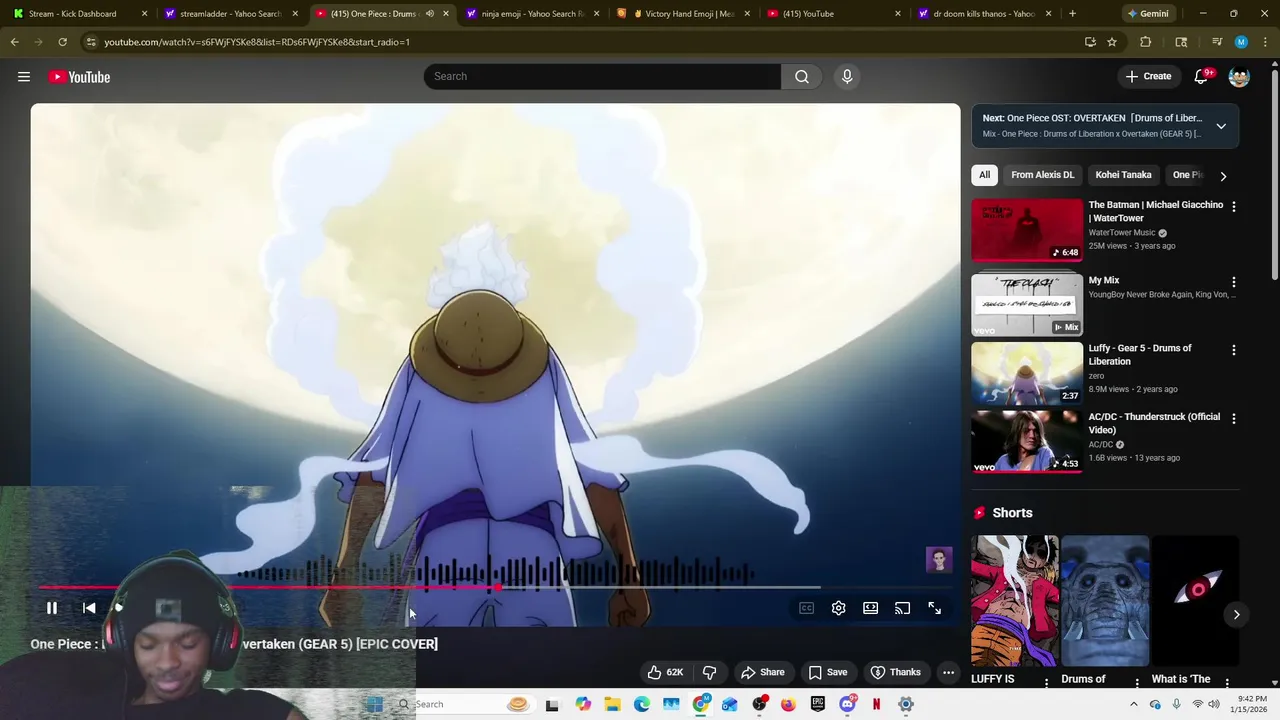Go to previous video in player
The height and width of the screenshot is (720, 1280).
[89, 608]
